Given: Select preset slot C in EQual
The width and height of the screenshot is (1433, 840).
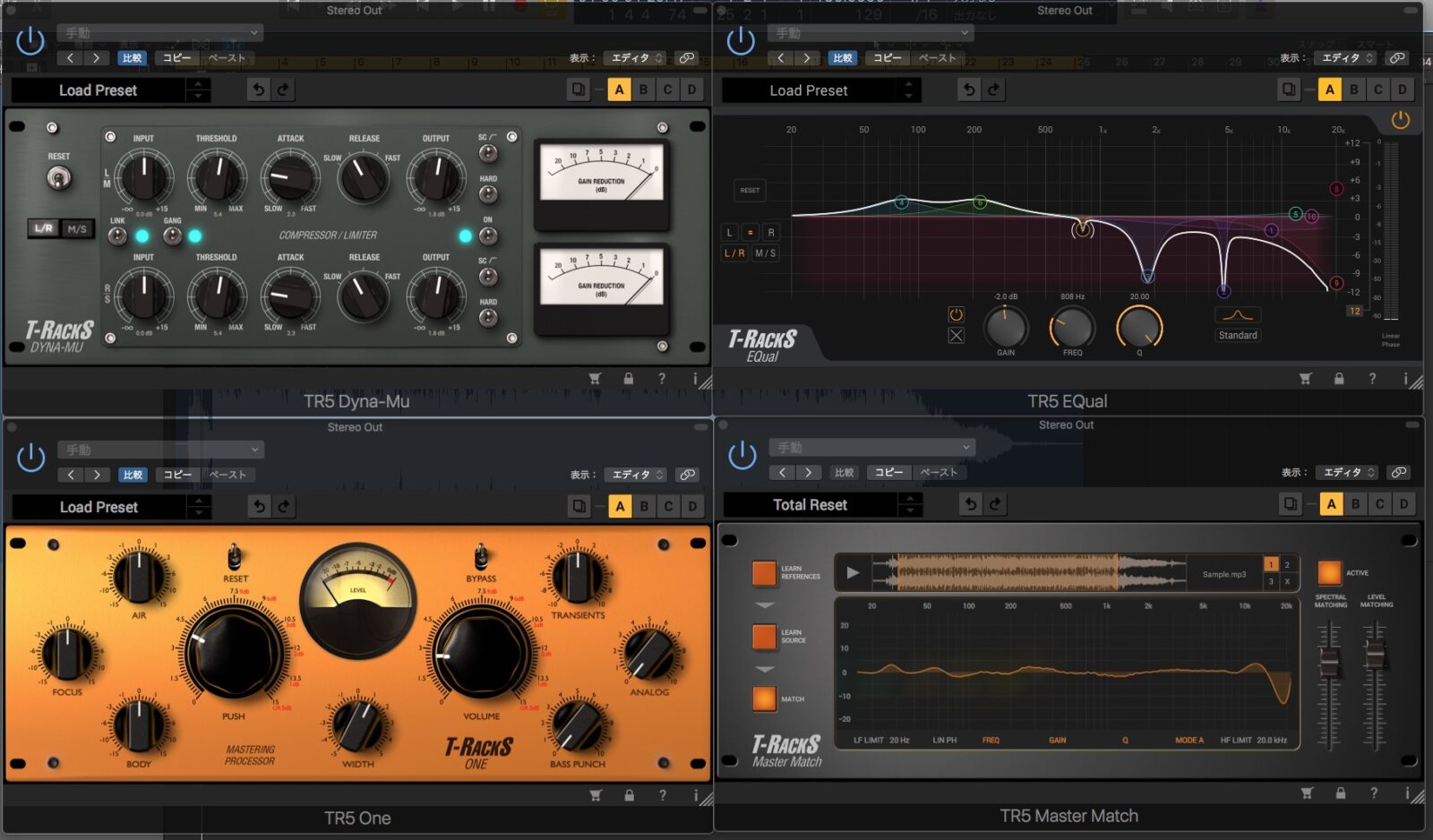Looking at the screenshot, I should (x=1377, y=90).
